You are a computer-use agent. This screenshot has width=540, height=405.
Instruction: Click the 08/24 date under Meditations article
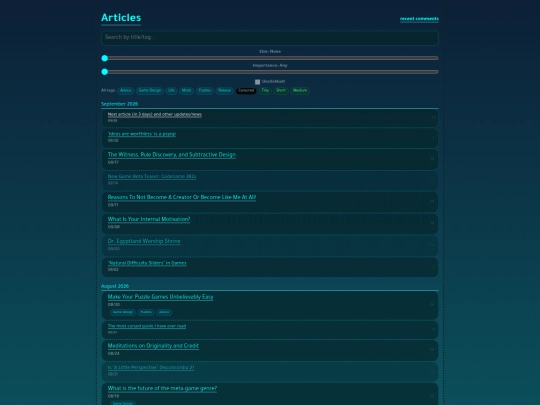click(x=114, y=353)
